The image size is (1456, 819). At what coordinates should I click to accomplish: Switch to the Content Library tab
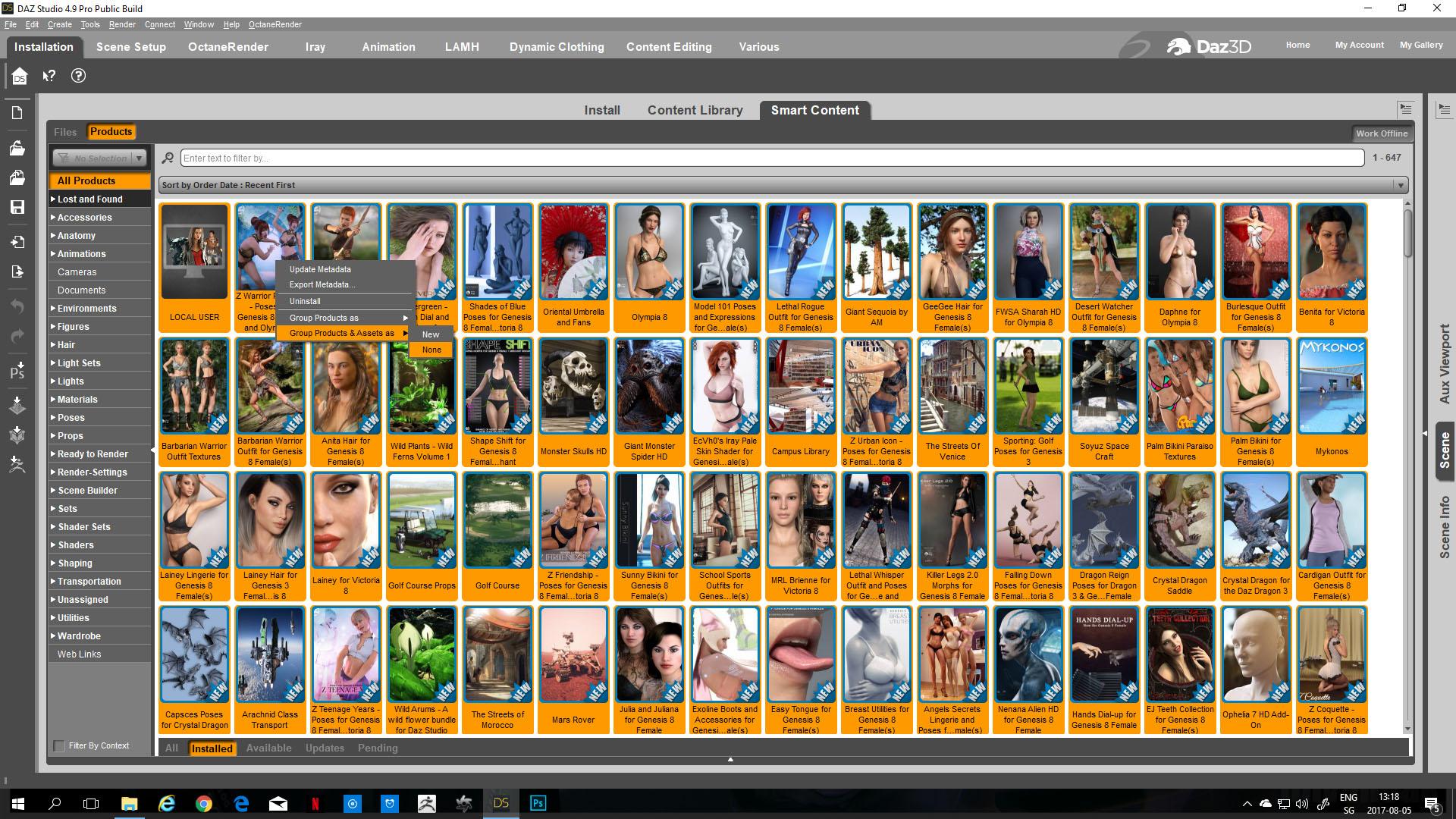[695, 110]
